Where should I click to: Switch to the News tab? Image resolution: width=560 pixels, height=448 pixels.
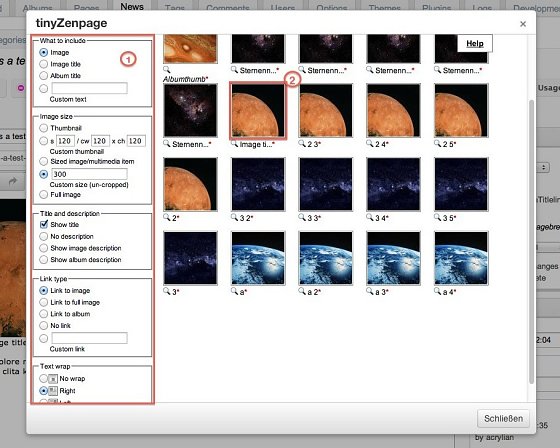point(132,7)
